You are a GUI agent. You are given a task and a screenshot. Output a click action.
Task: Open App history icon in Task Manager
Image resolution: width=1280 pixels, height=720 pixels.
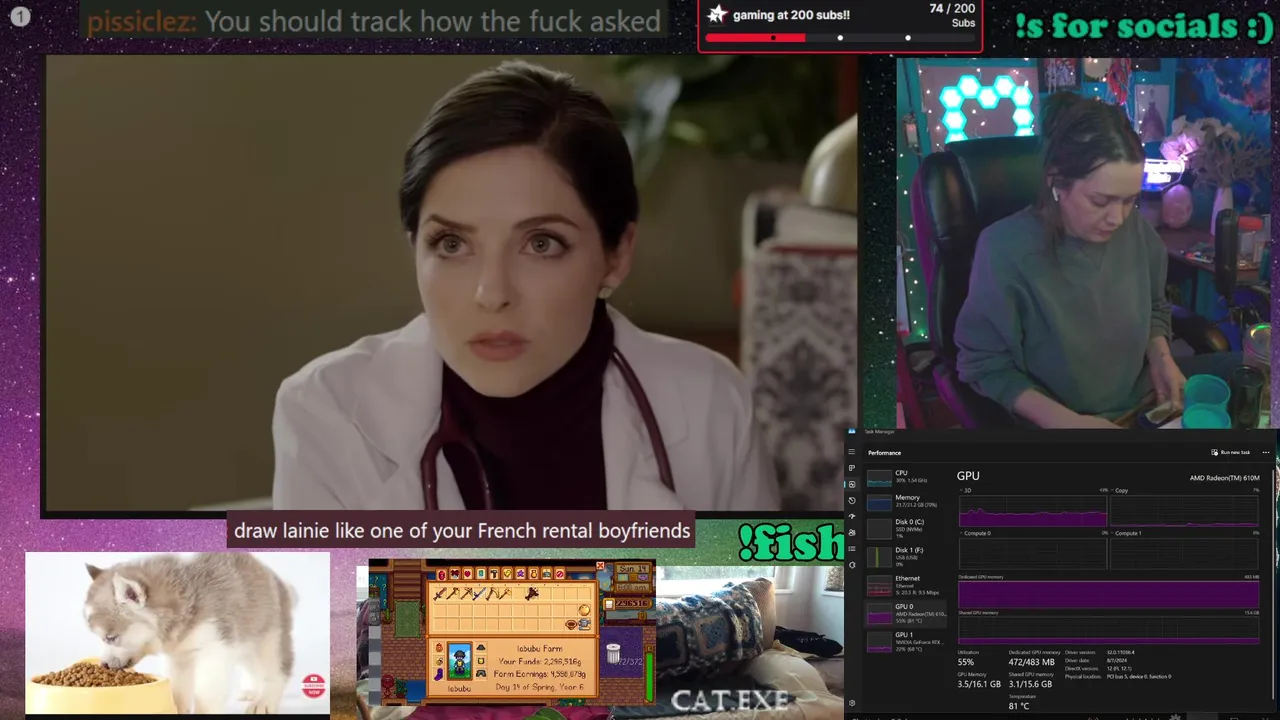852,500
